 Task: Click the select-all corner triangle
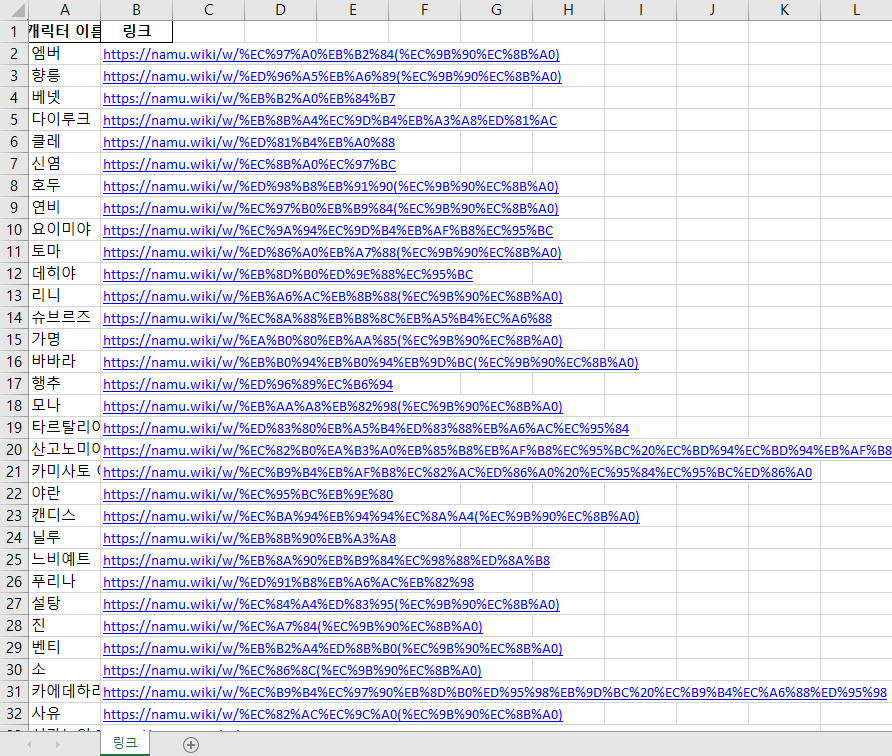(x=17, y=10)
